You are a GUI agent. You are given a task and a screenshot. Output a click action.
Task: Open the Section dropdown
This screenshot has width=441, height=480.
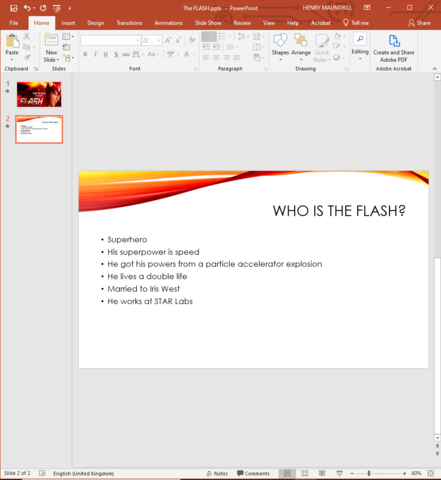pyautogui.click(x=68, y=58)
